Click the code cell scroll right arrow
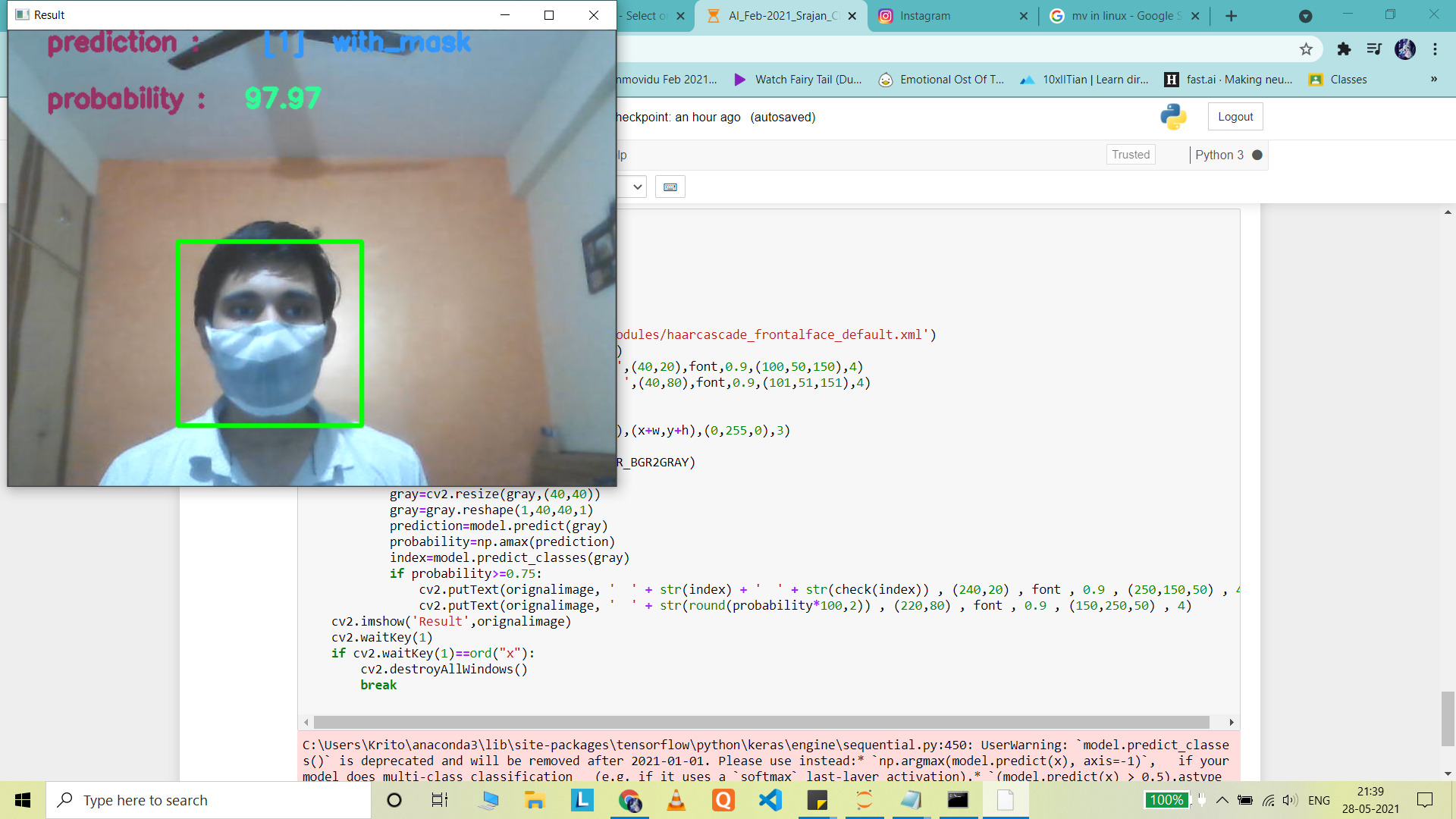The image size is (1456, 819). (1232, 722)
